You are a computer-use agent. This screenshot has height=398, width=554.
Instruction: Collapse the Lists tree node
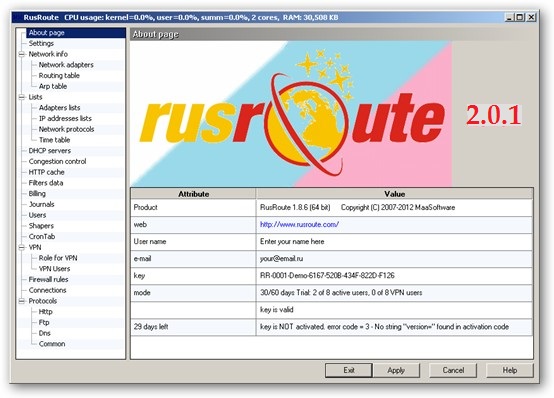click(x=22, y=97)
